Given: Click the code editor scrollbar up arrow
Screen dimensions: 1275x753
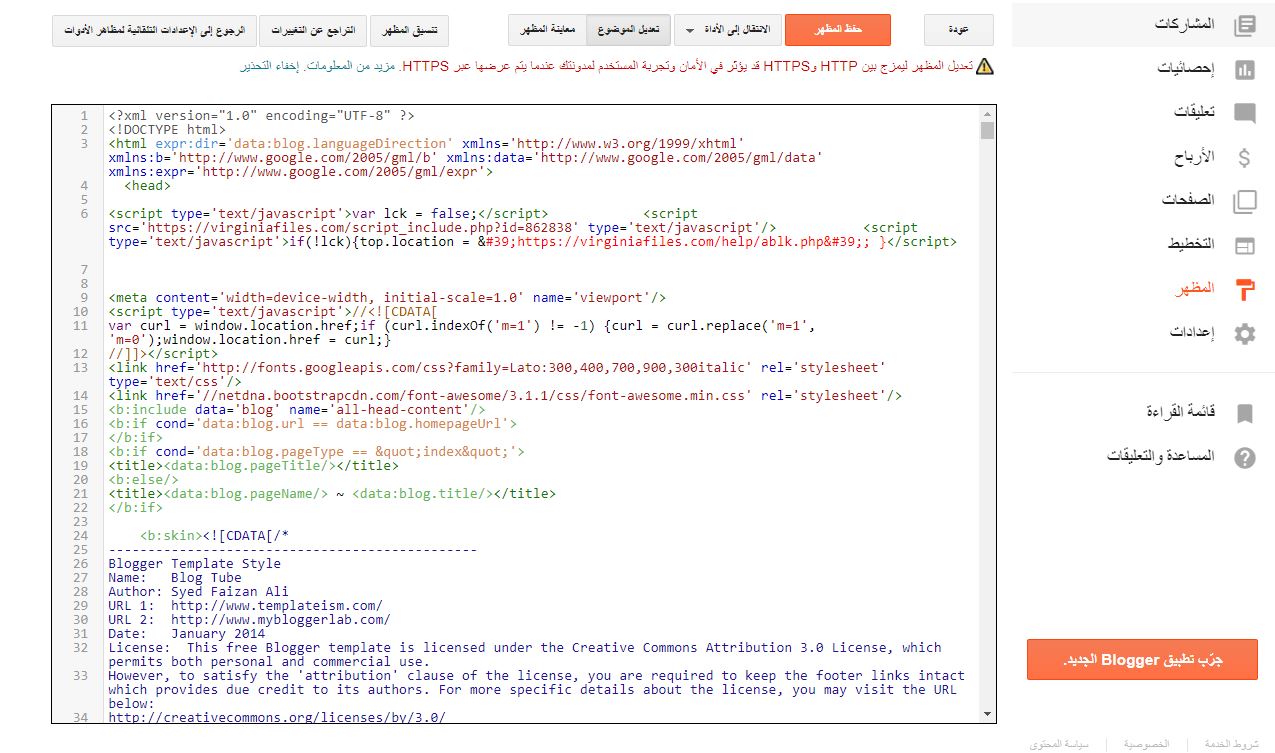Looking at the screenshot, I should tap(988, 114).
